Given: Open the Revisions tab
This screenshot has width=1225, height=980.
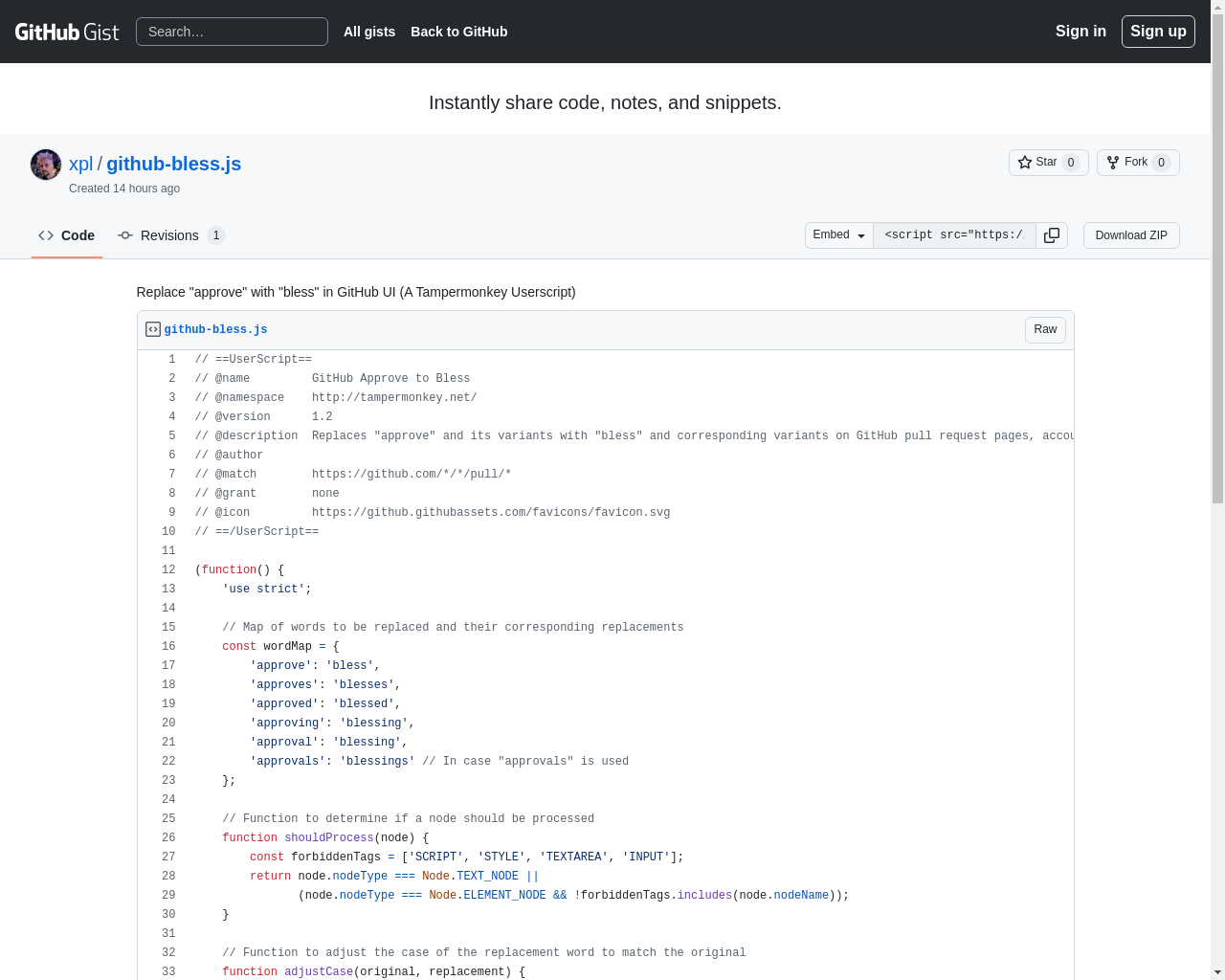Looking at the screenshot, I should (x=171, y=235).
